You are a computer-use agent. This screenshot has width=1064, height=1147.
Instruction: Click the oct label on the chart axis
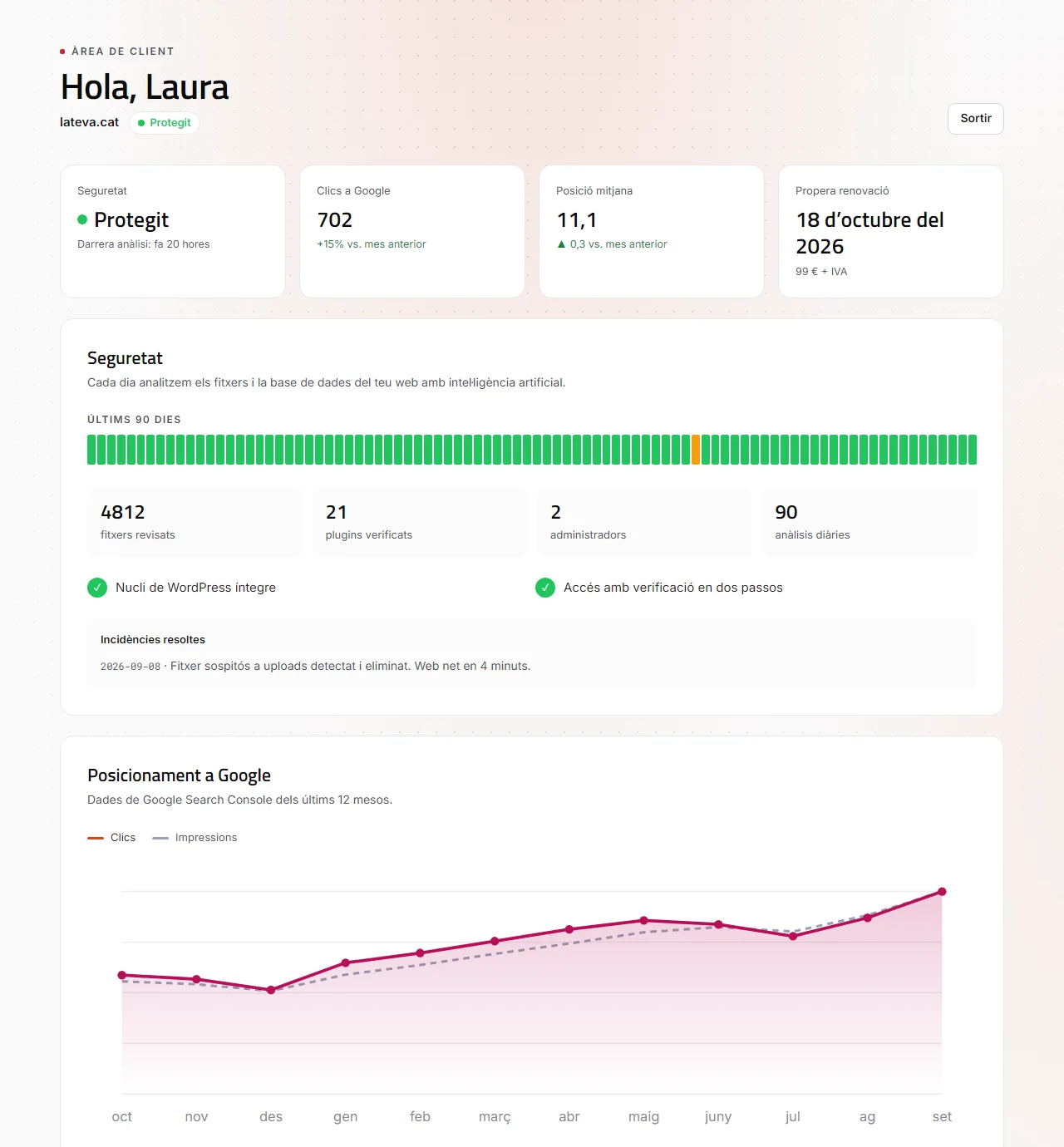tap(122, 1117)
